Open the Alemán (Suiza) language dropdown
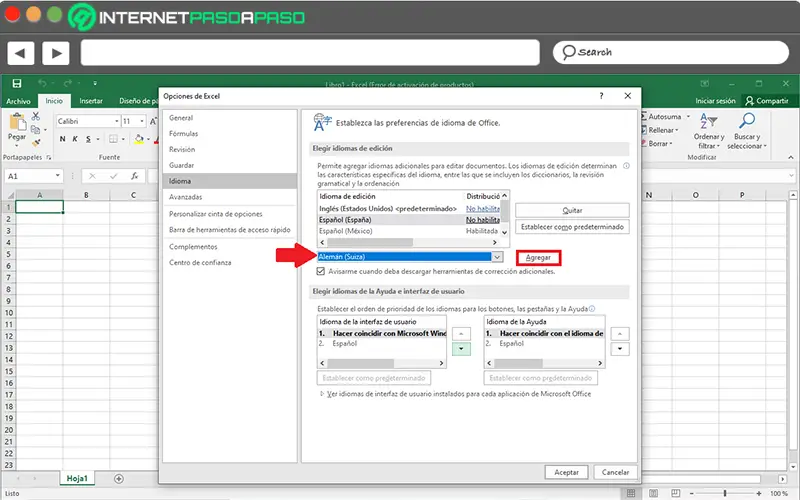The image size is (800, 500). (497, 257)
